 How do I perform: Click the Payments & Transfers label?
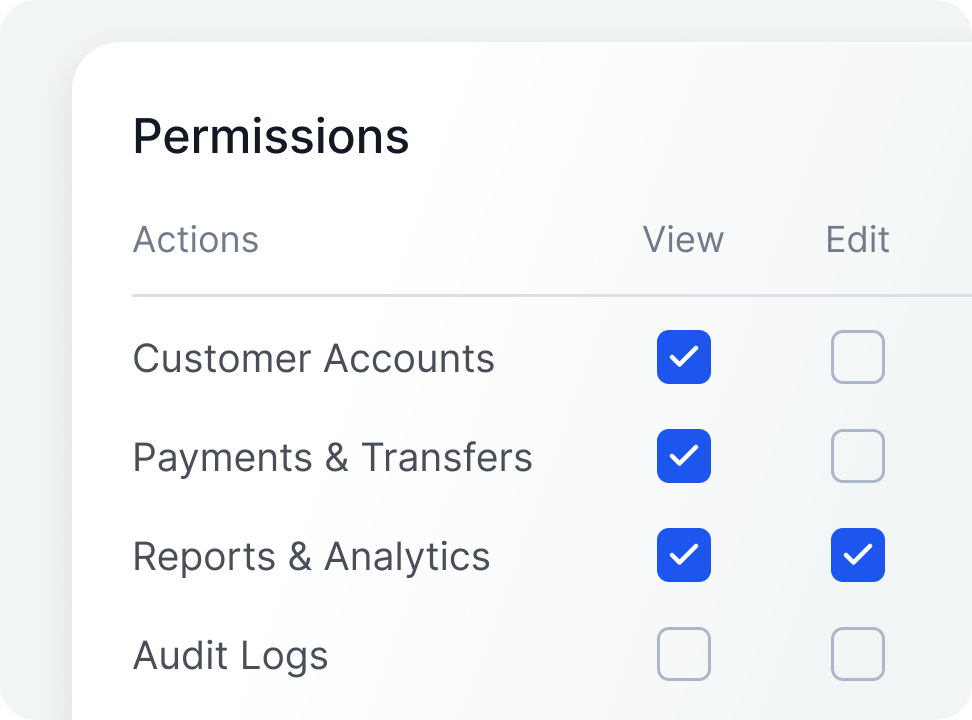[x=332, y=457]
